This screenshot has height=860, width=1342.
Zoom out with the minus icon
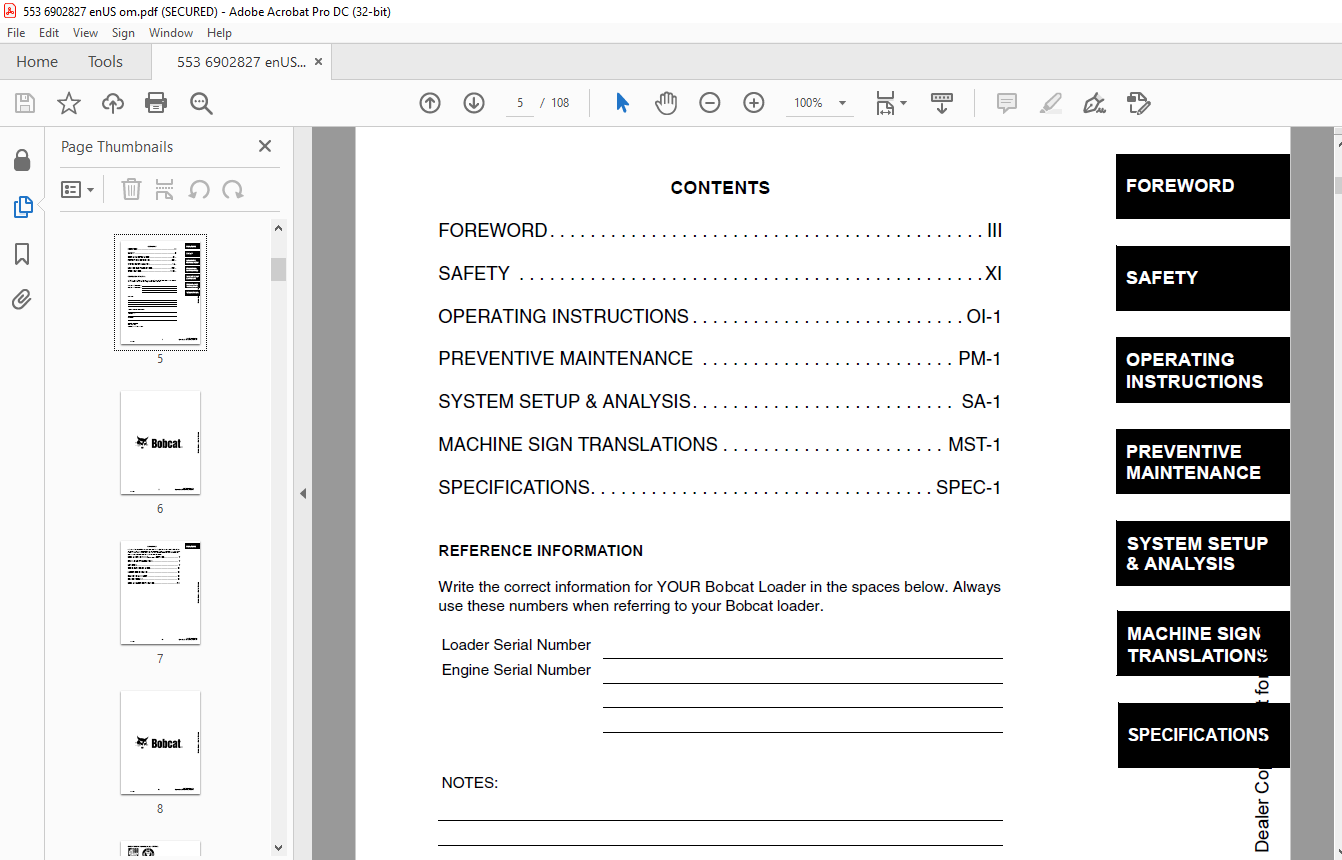click(710, 103)
